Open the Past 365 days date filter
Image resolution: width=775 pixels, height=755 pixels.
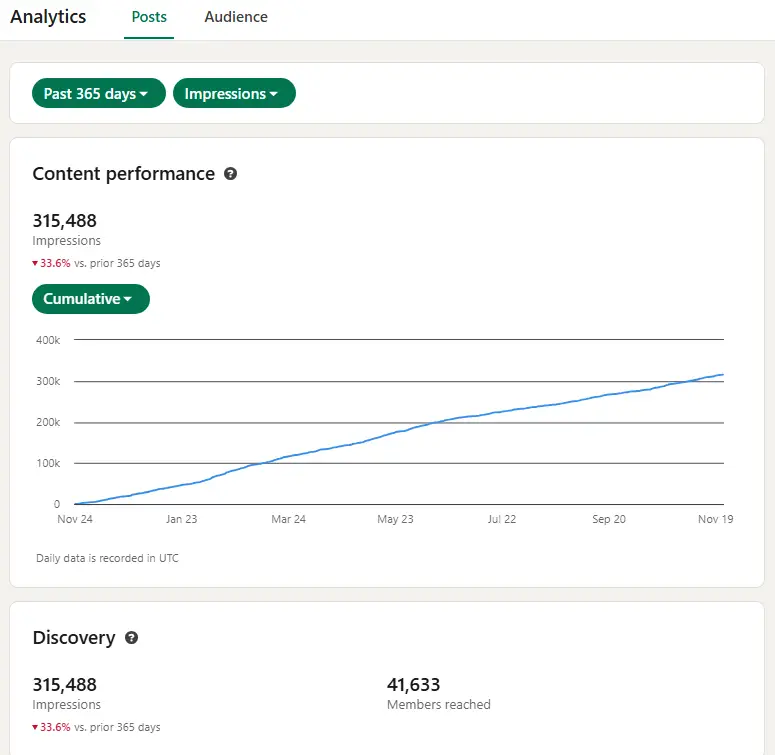97,93
